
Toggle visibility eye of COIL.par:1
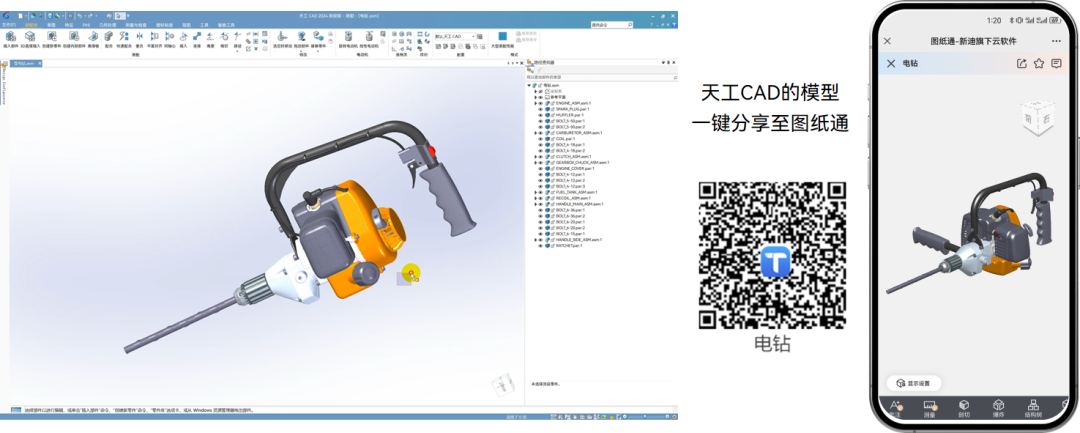541,138
